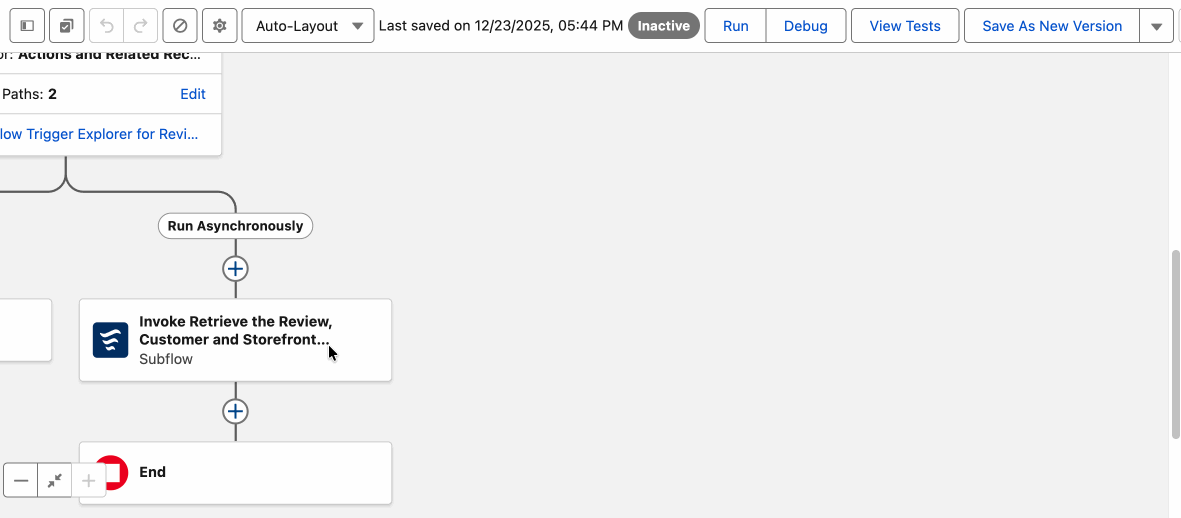Zoom out the canvas with minus button
Viewport: 1181px width, 518px height.
click(x=21, y=481)
